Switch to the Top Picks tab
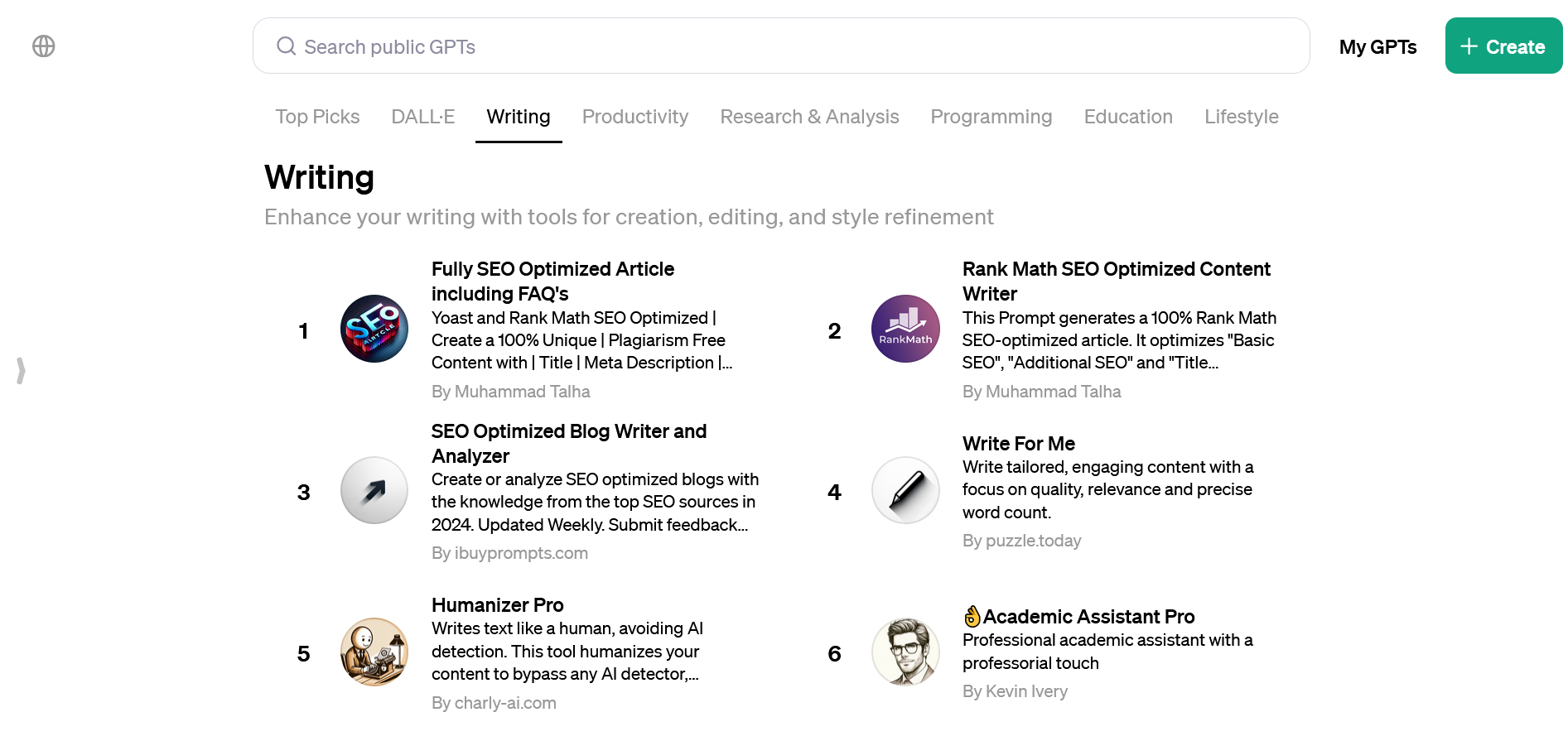 (x=317, y=117)
